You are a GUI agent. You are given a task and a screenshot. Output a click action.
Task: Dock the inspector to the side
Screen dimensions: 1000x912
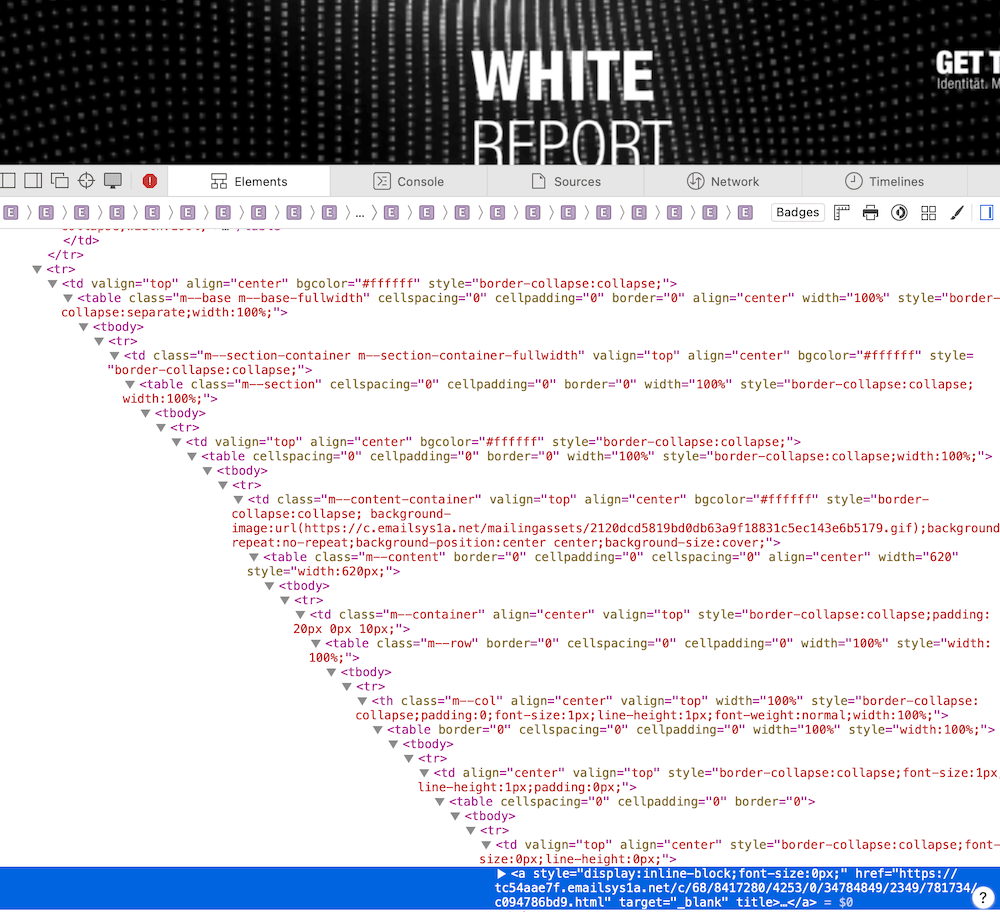[33, 181]
